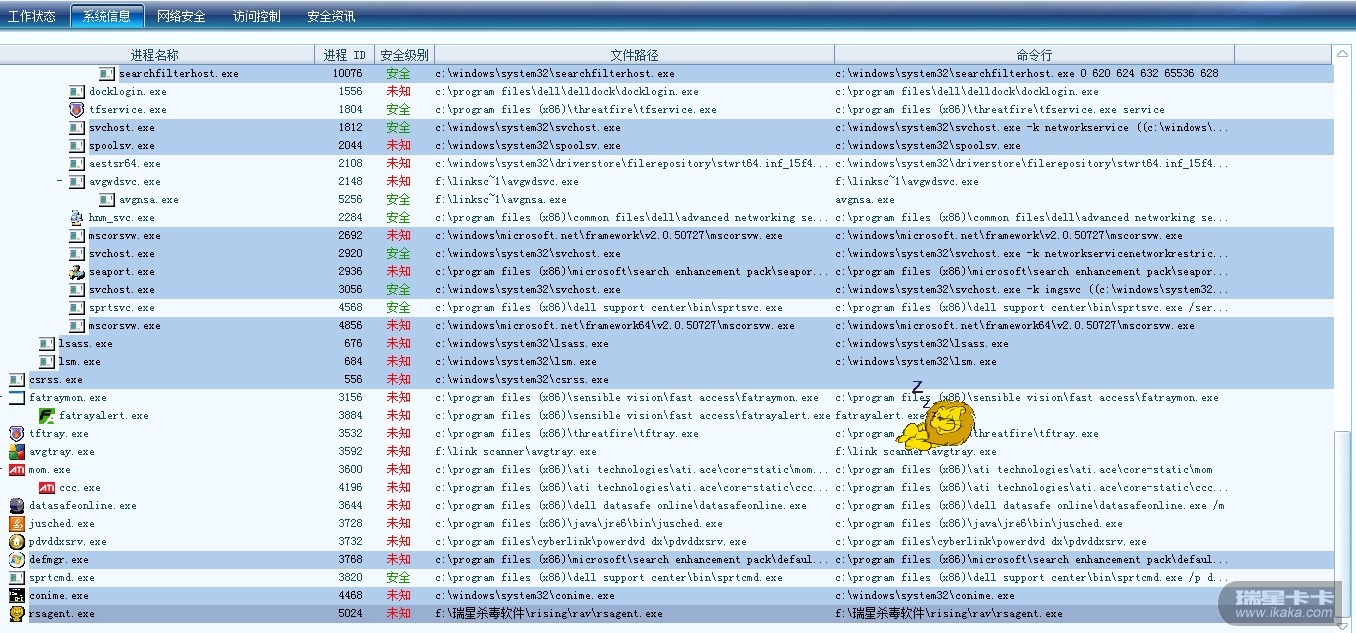1356x633 pixels.
Task: Go to the 安全资讯 tab
Action: point(331,16)
